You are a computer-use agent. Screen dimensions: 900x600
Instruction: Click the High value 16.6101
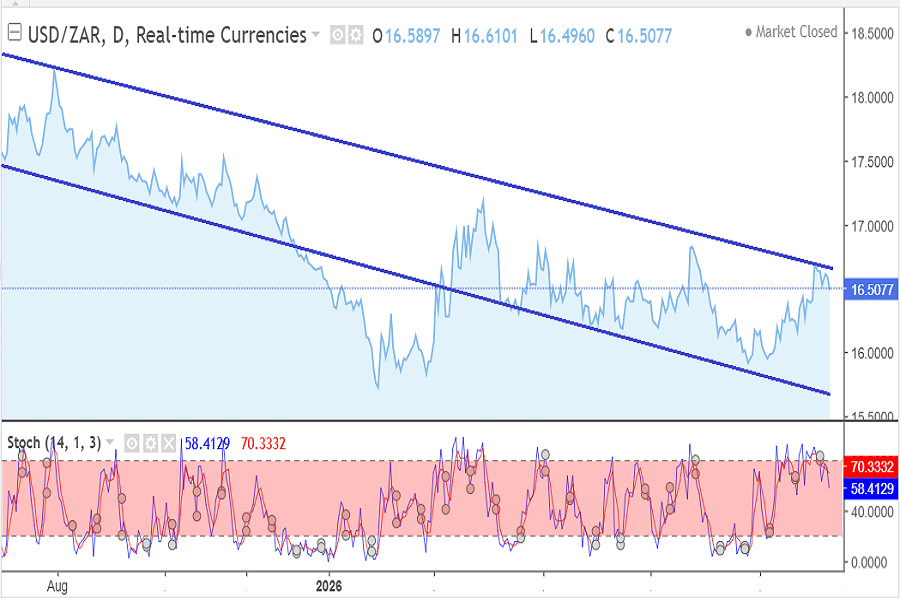(491, 36)
